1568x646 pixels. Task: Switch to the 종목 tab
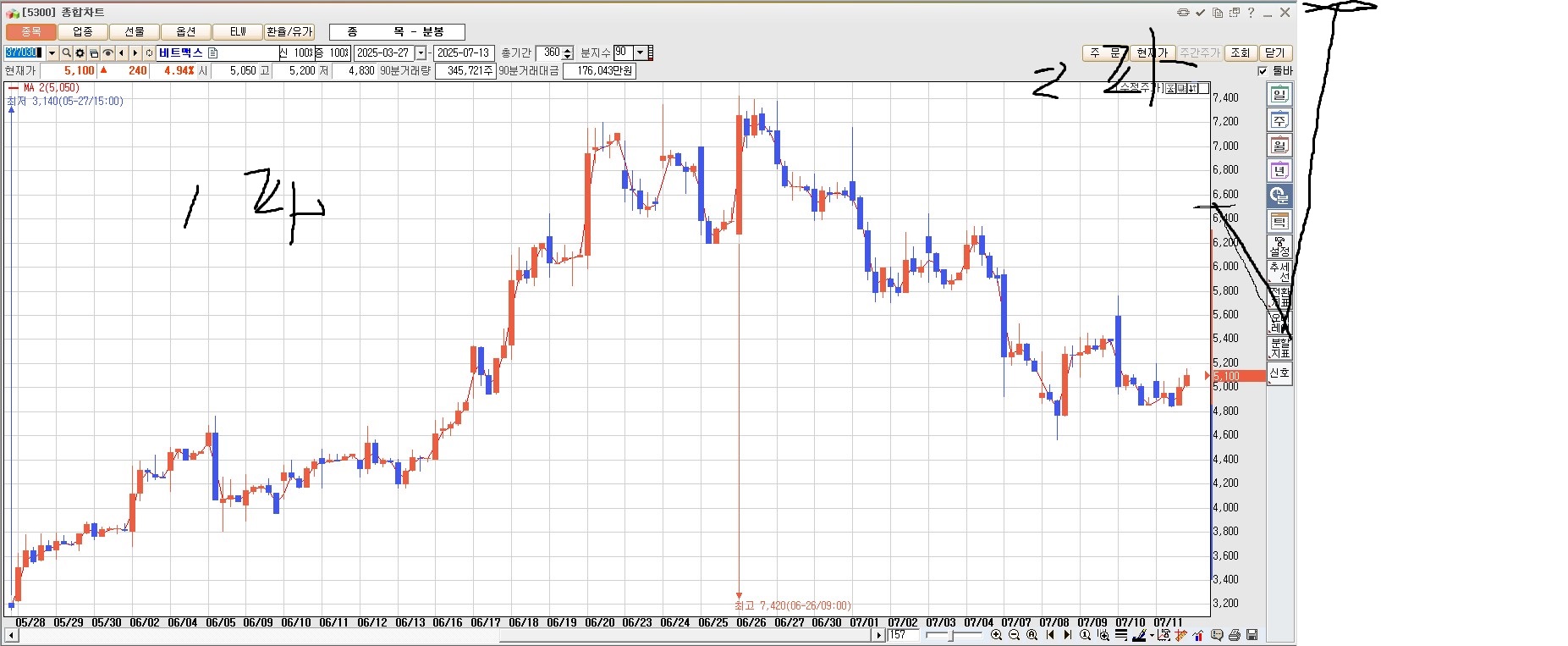click(31, 32)
